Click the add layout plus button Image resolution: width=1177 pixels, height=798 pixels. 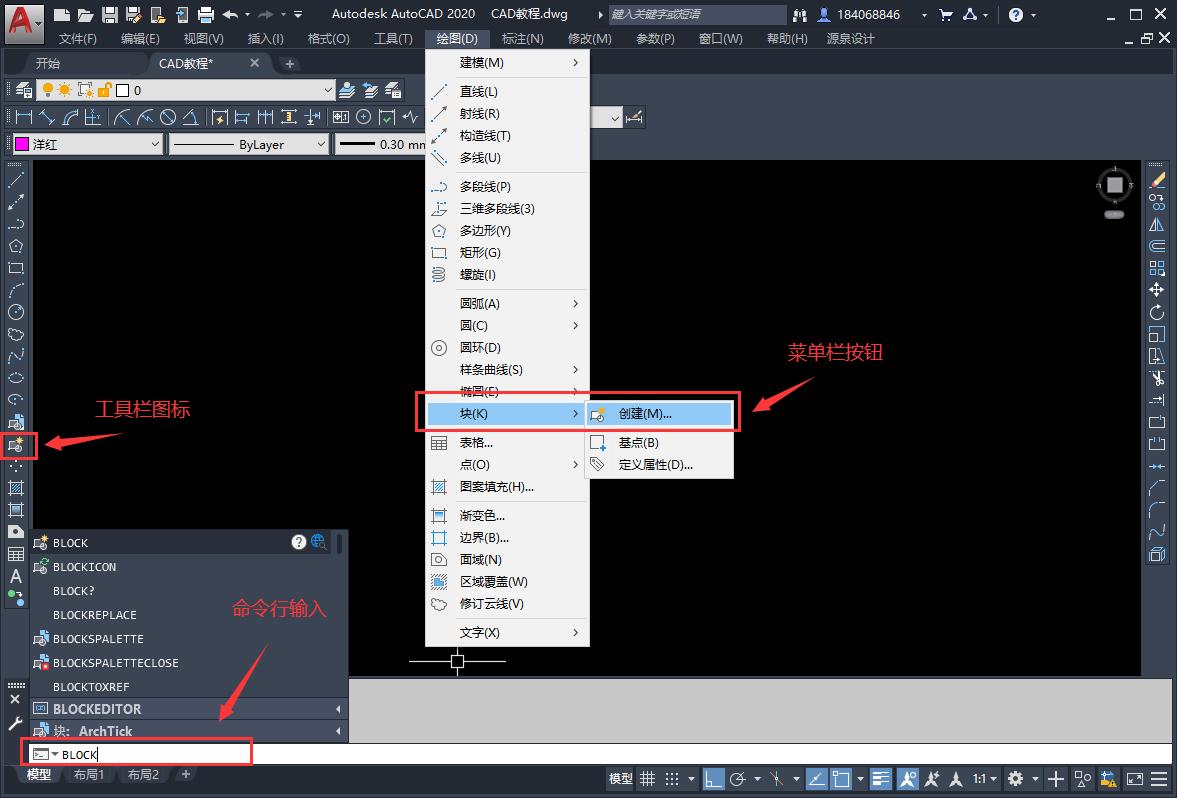click(185, 774)
